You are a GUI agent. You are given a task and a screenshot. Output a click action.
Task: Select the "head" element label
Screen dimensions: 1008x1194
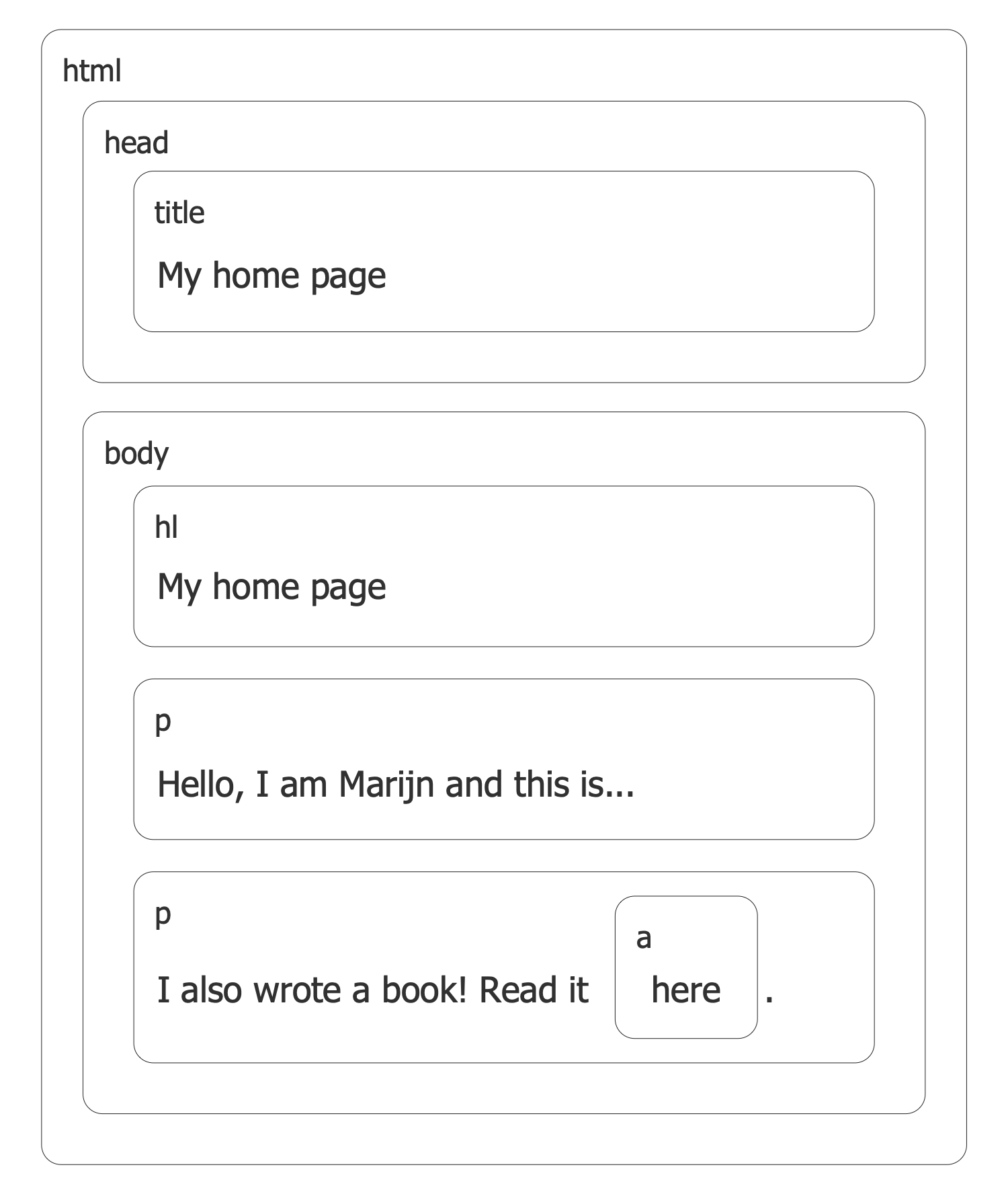pyautogui.click(x=136, y=143)
